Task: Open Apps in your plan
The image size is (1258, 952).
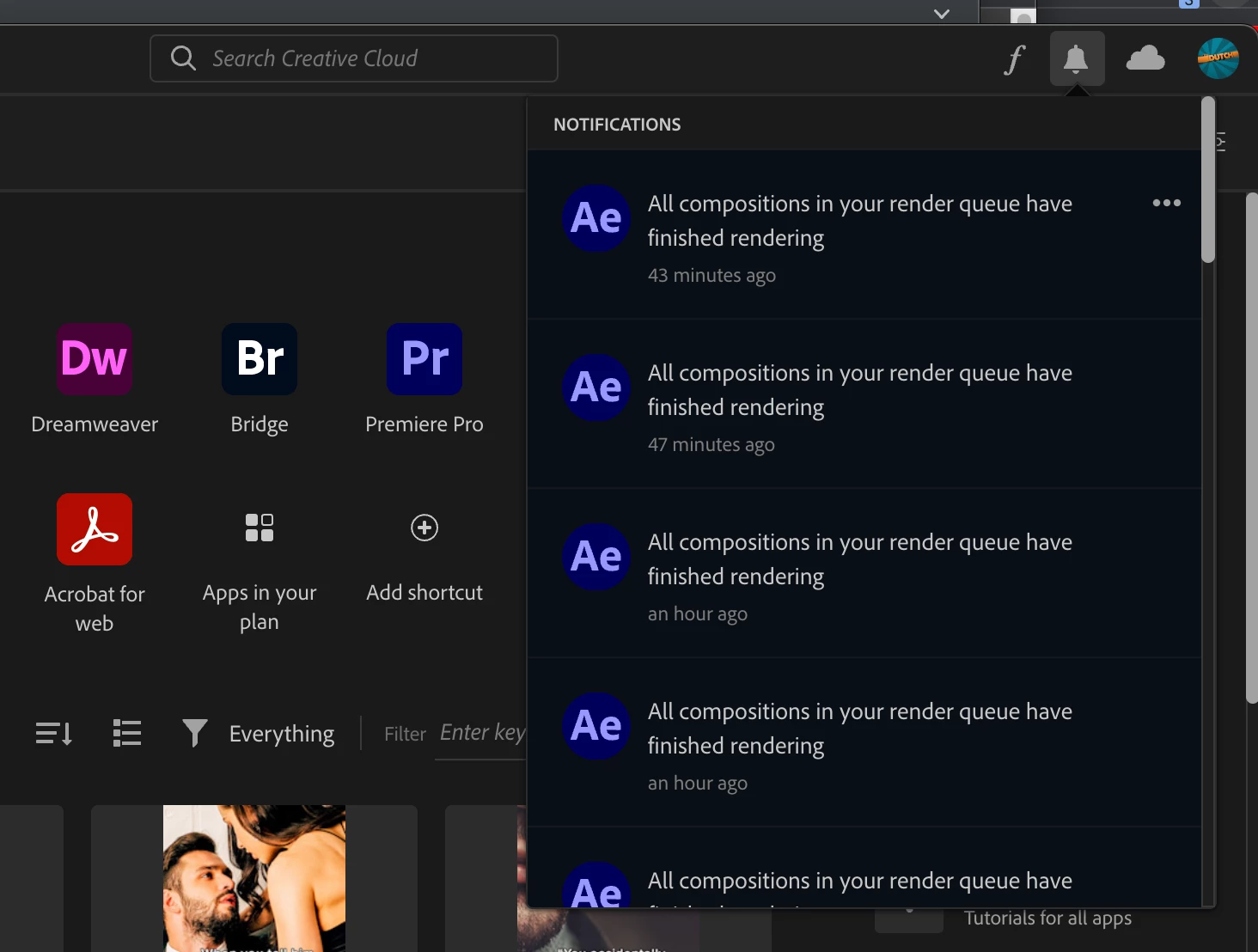Action: 260,528
